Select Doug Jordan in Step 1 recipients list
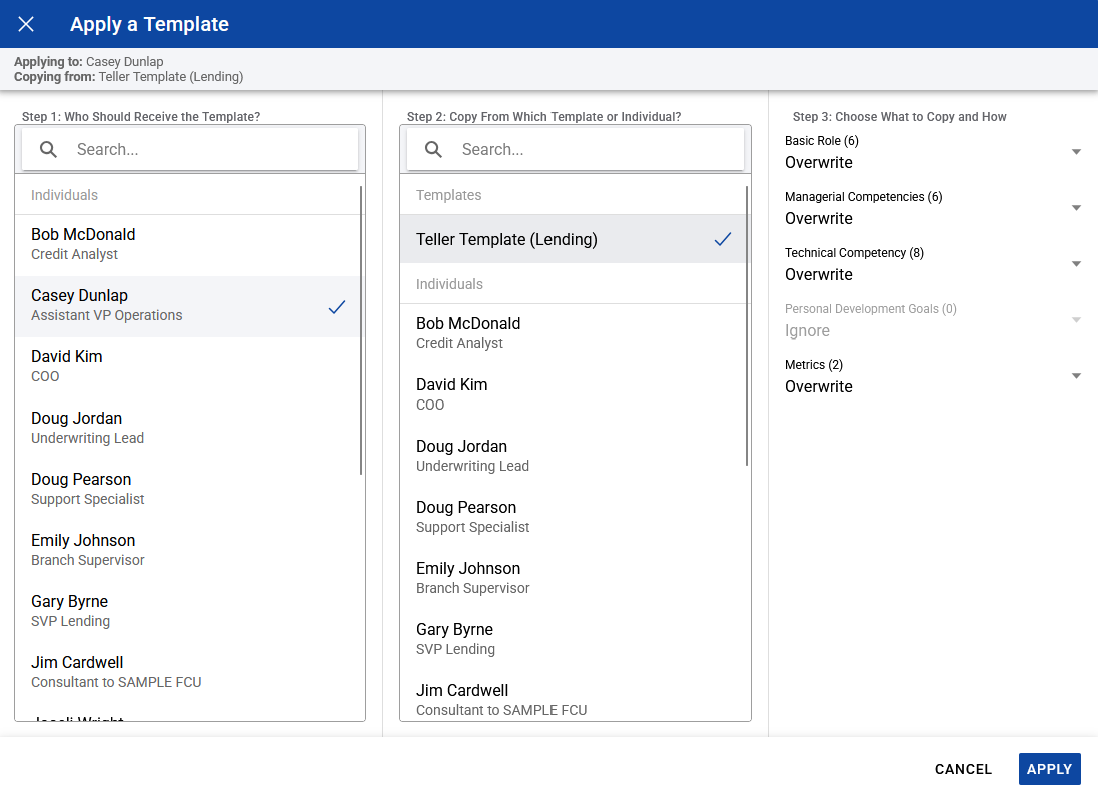The height and width of the screenshot is (800, 1098). [x=187, y=428]
